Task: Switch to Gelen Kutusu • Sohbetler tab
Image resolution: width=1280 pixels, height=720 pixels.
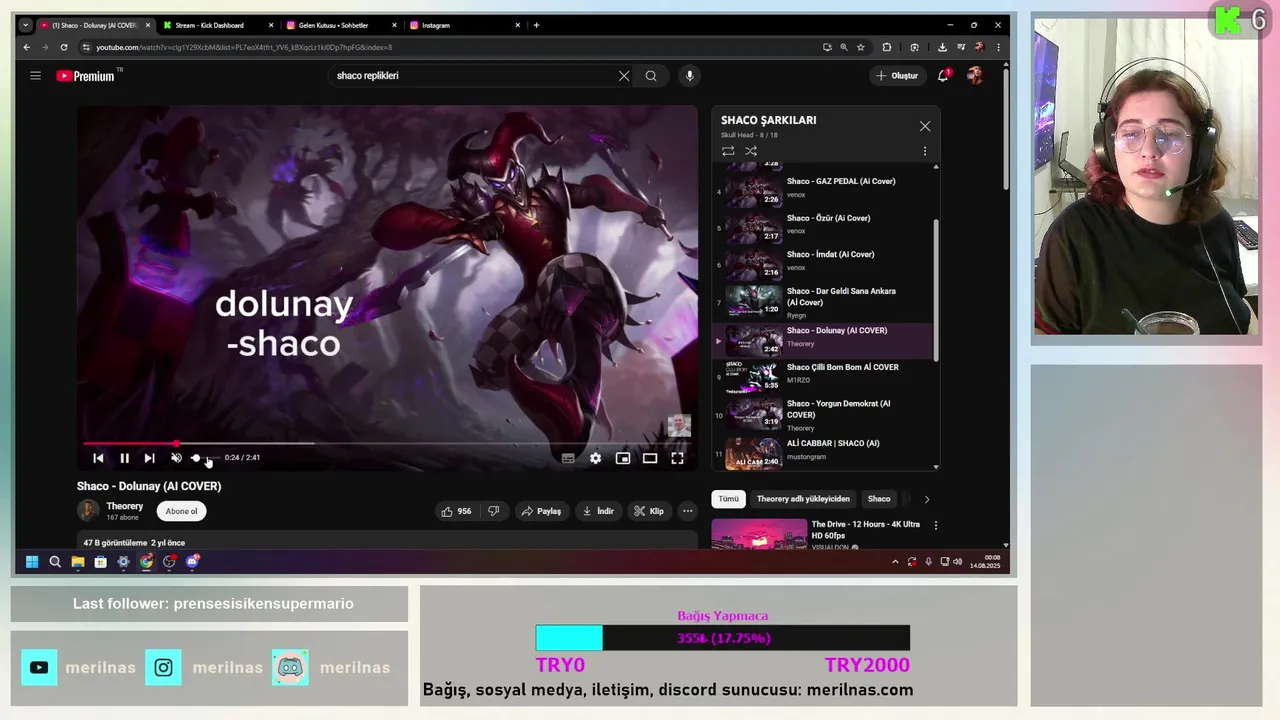Action: (x=340, y=25)
